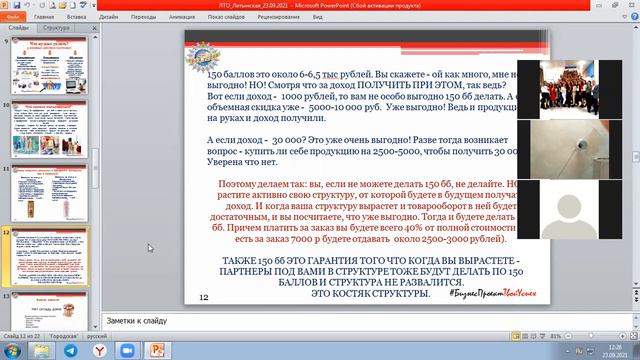Open the Переходы ribbon tab
This screenshot has height=360, width=640.
143,17
